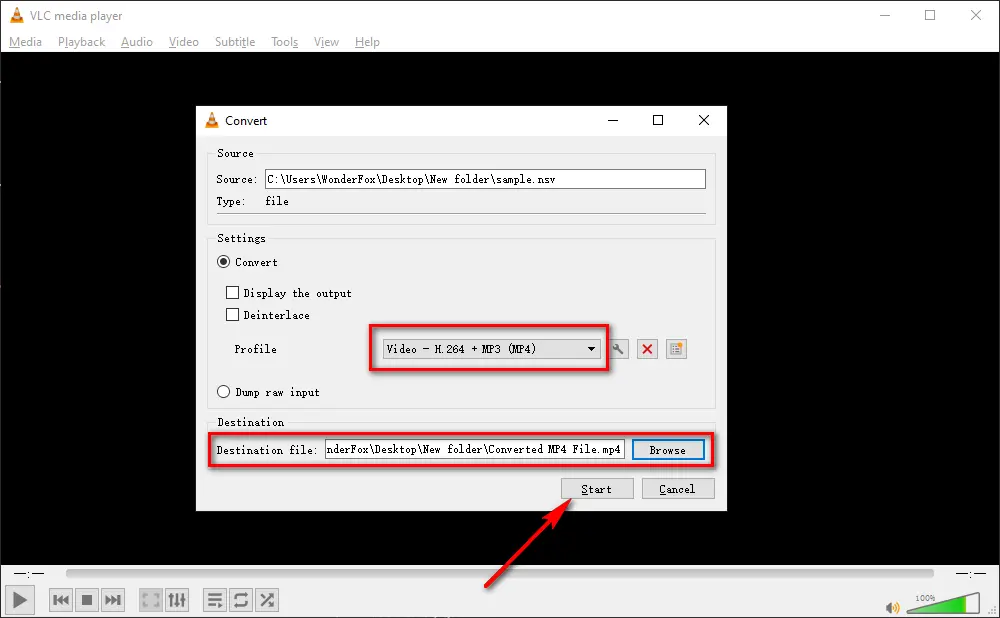
Task: Click the VLC cone icon in Convert dialog
Action: [x=212, y=120]
